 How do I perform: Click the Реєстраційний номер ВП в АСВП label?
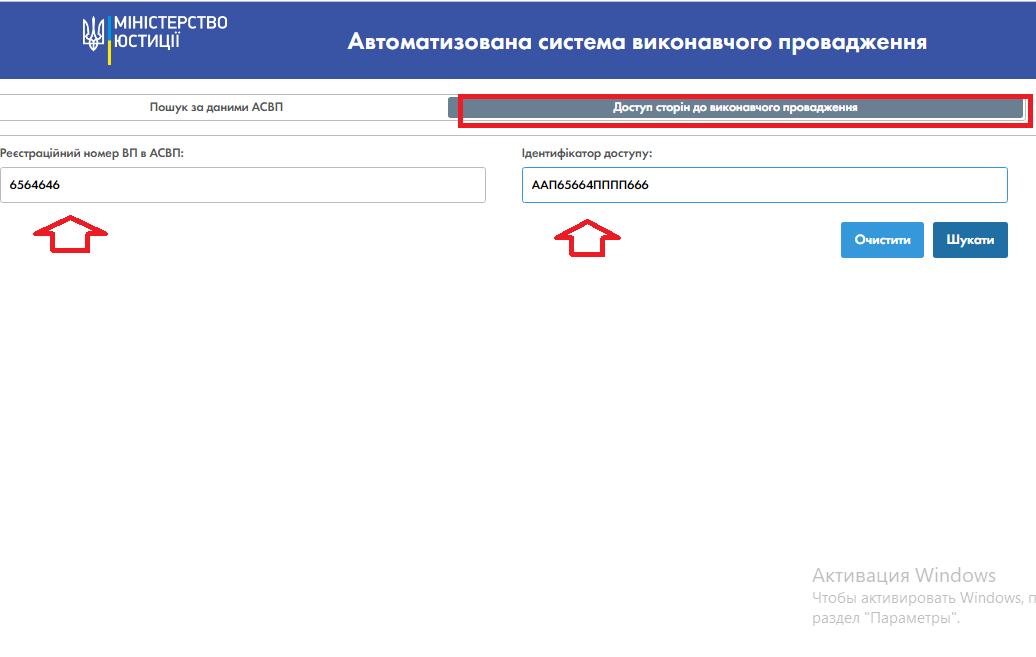(92, 153)
